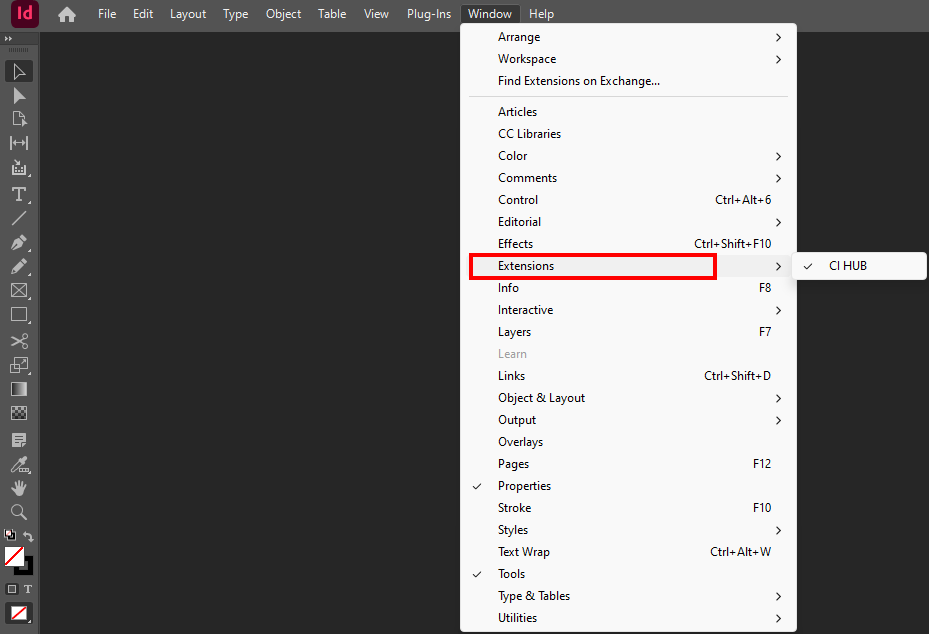Open the InDesign home screen icon
Viewport: 929px width, 634px height.
coord(66,16)
